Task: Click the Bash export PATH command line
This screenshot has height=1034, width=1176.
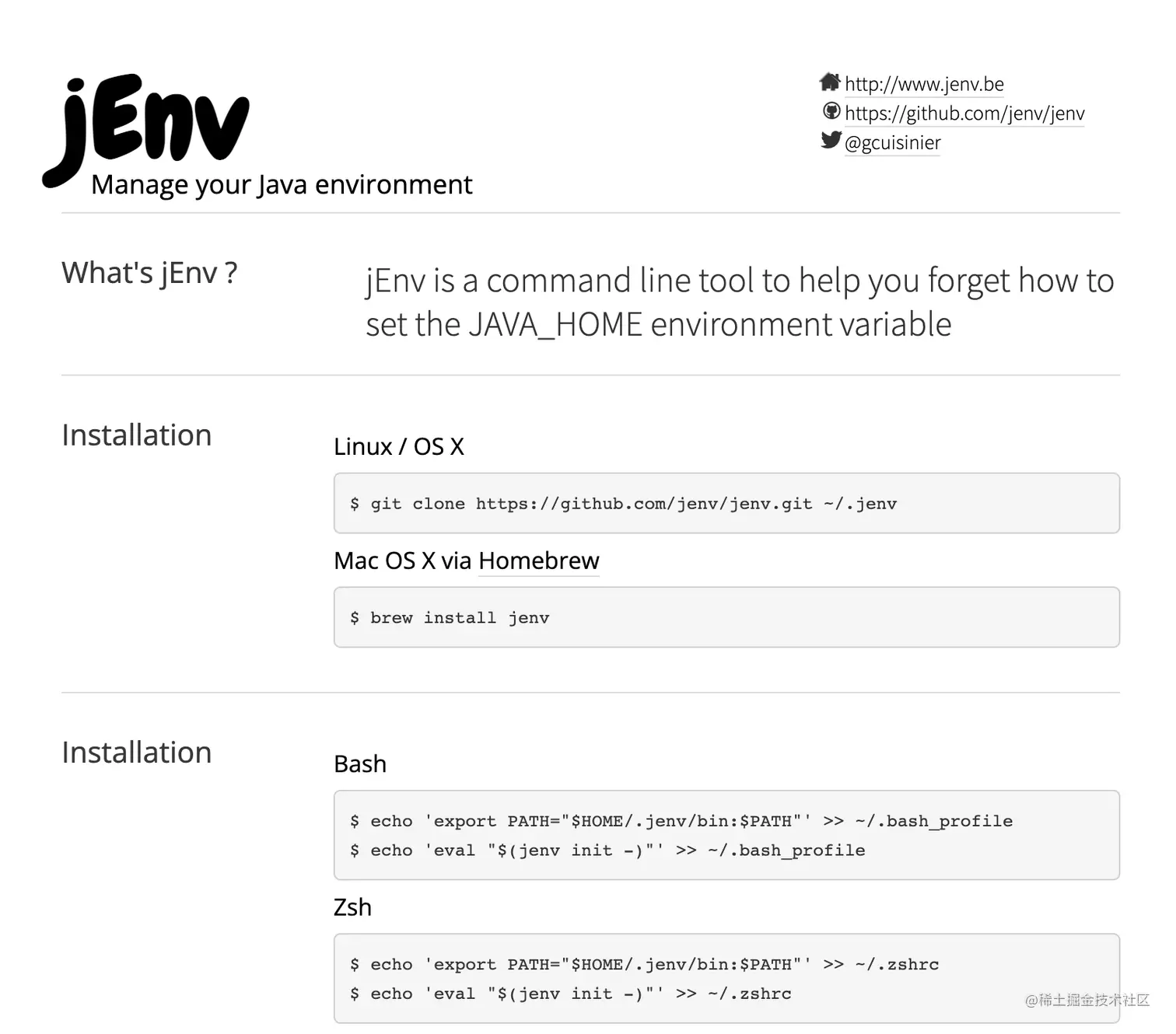Action: tap(681, 821)
